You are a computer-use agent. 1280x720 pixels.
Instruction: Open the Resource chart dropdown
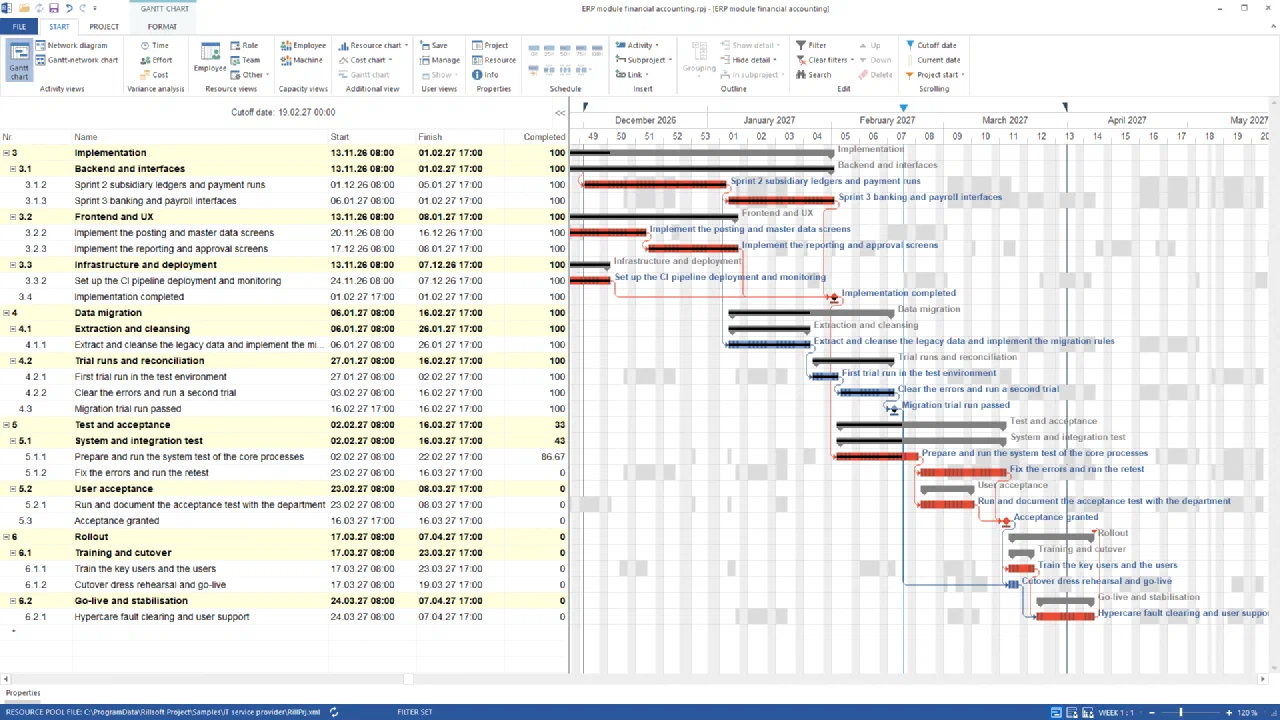(372, 45)
